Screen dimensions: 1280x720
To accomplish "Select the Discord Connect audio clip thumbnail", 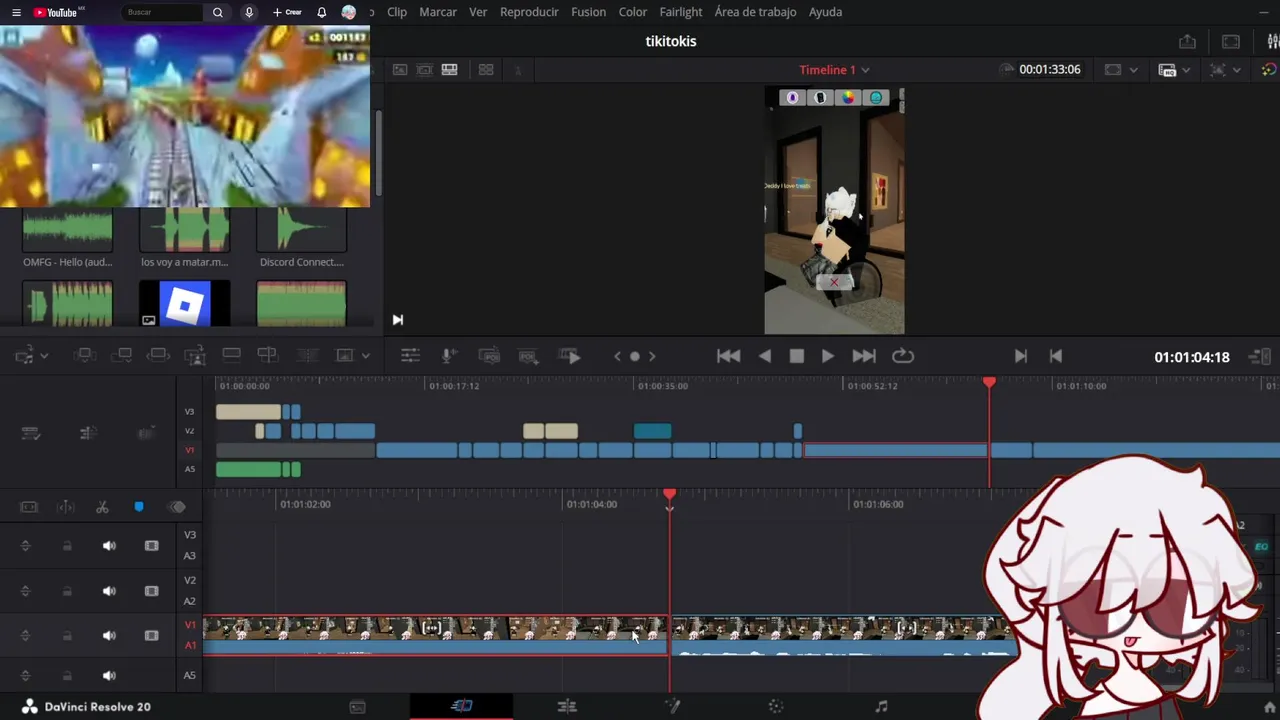I will [x=301, y=231].
